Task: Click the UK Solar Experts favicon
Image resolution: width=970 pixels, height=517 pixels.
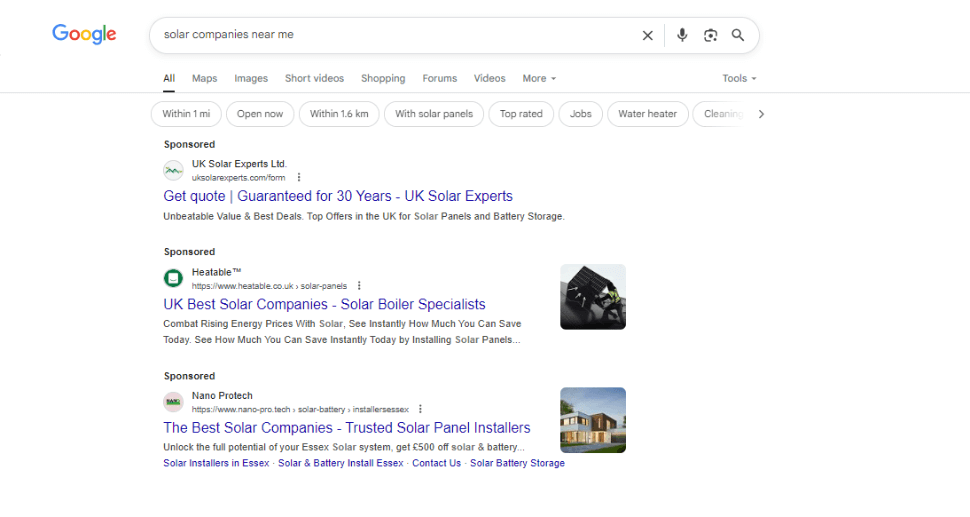Action: 173,170
